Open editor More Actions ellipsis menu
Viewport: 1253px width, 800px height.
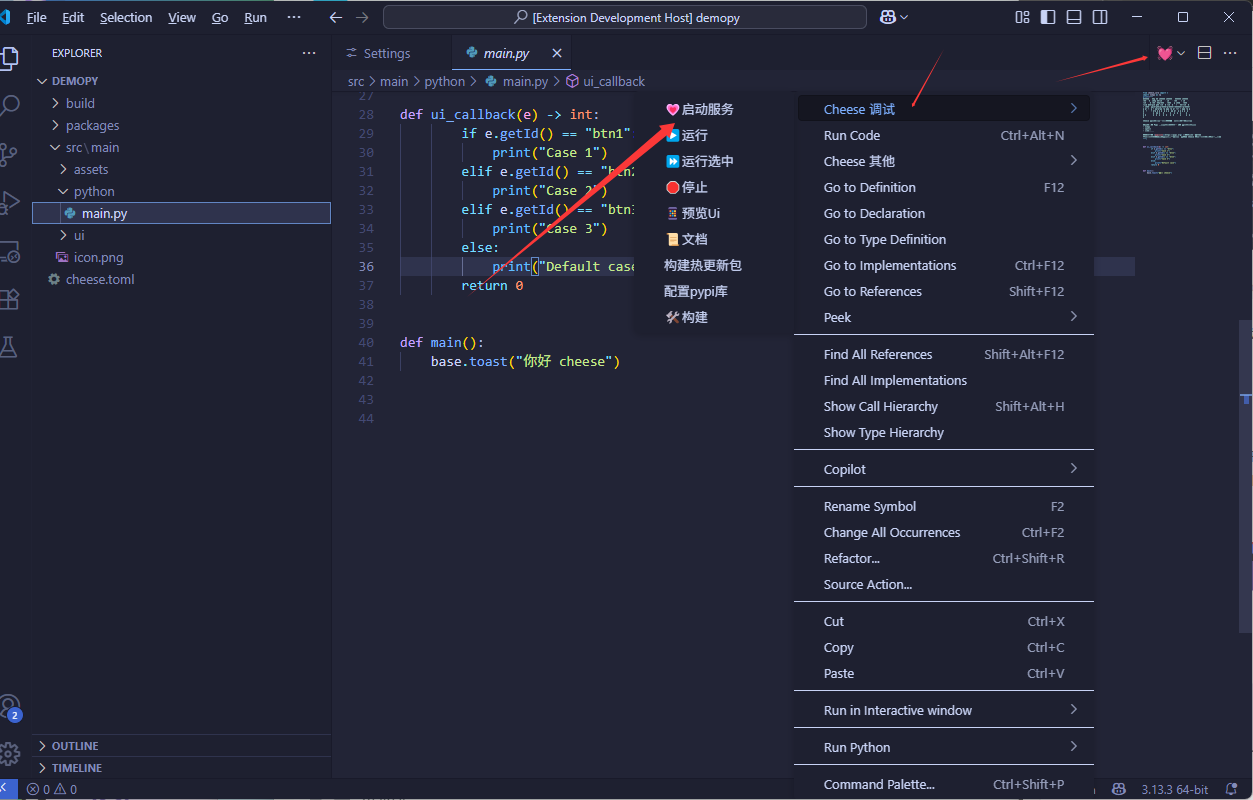coord(1230,53)
